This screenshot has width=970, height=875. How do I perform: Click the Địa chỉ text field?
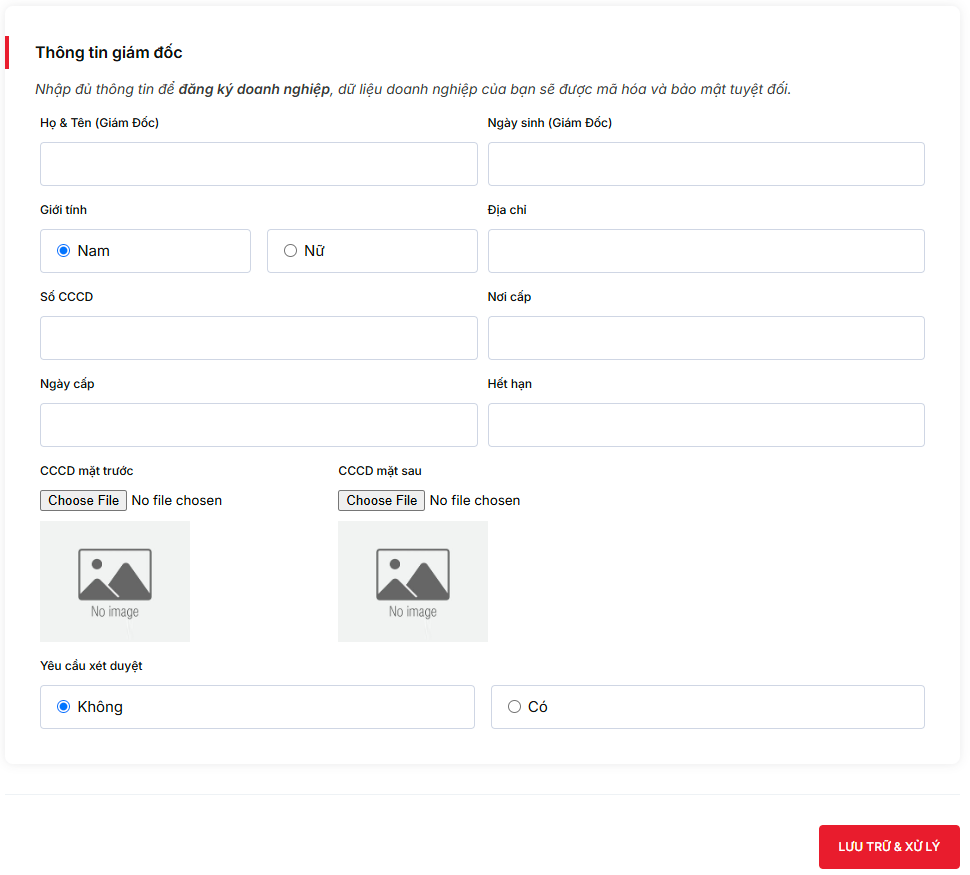coord(706,251)
